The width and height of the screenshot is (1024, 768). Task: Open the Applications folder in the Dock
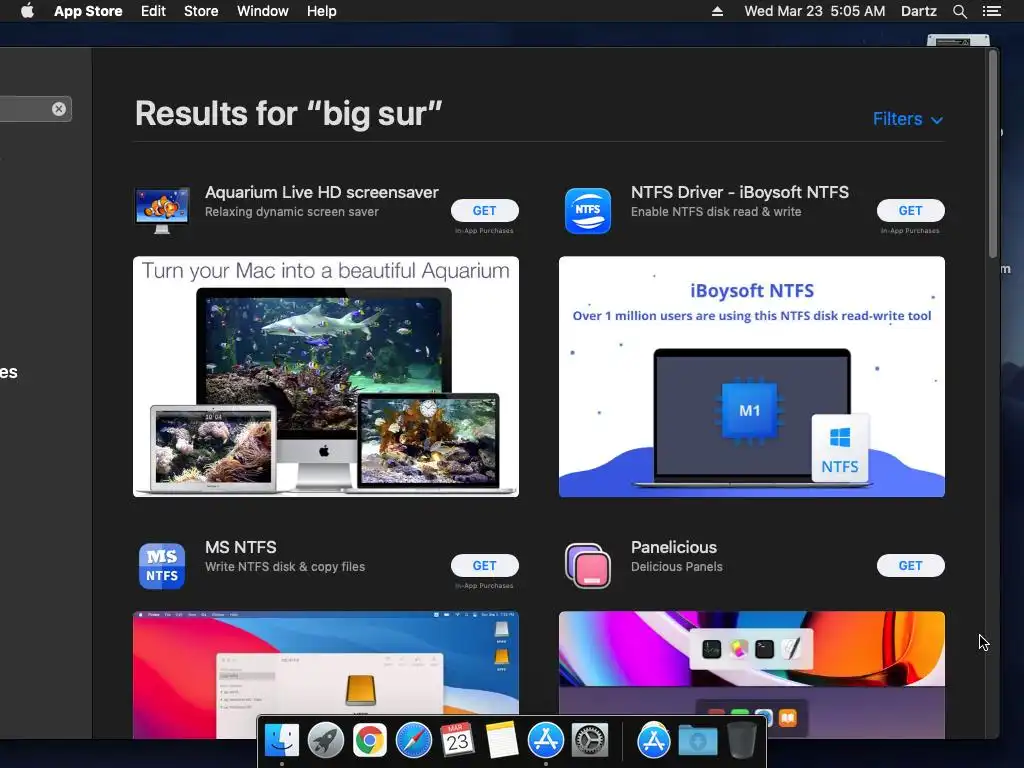[x=654, y=741]
